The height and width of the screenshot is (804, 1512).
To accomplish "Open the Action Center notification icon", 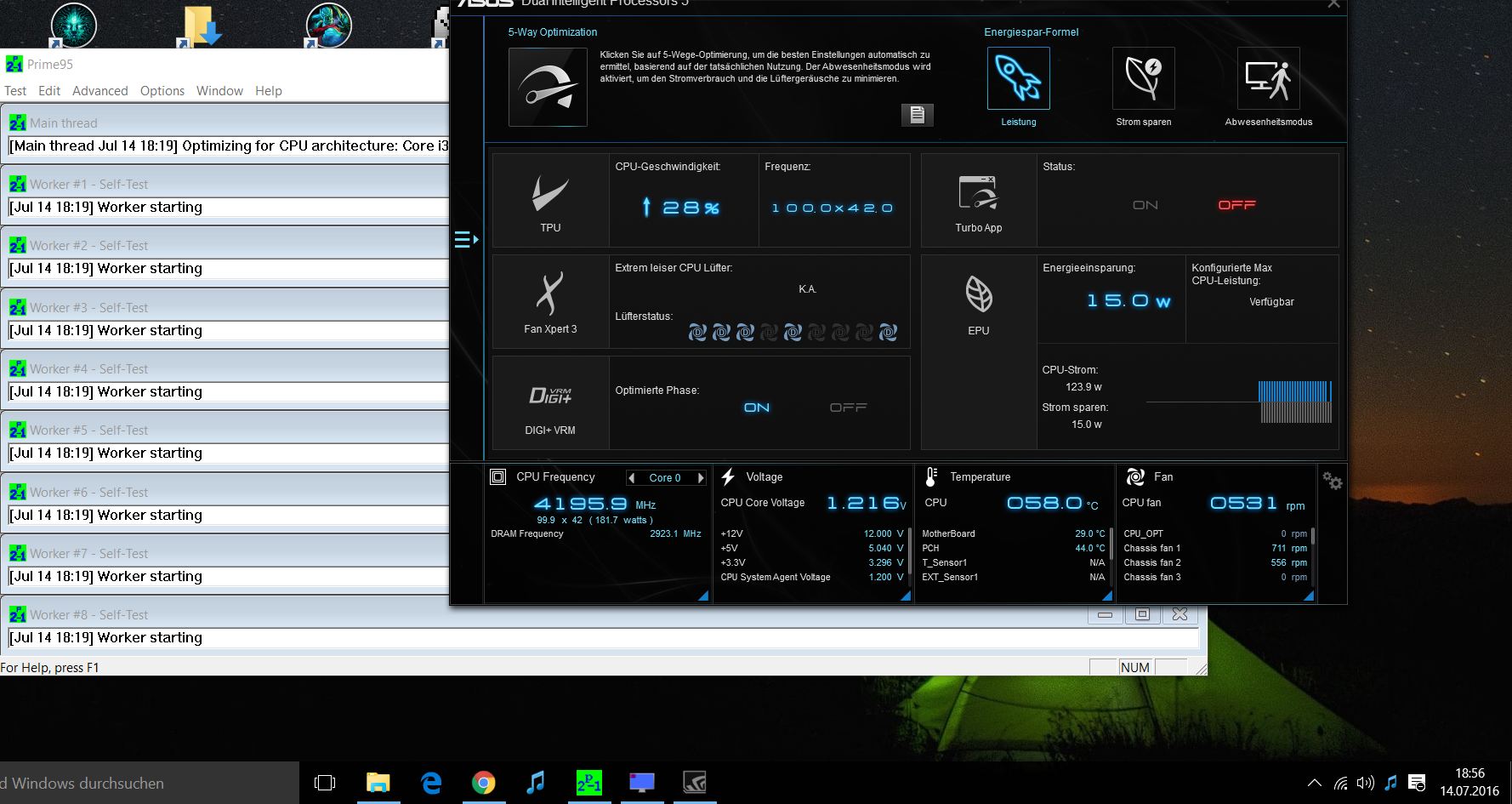I will click(1417, 783).
